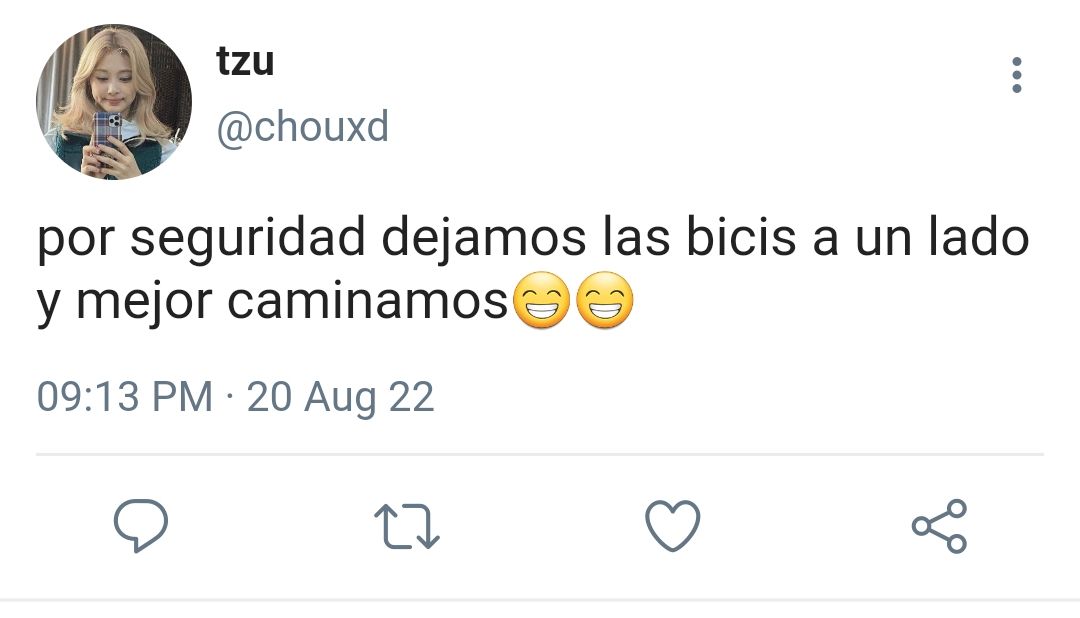Open the three-dot more options menu
The image size is (1080, 618).
pos(1017,74)
